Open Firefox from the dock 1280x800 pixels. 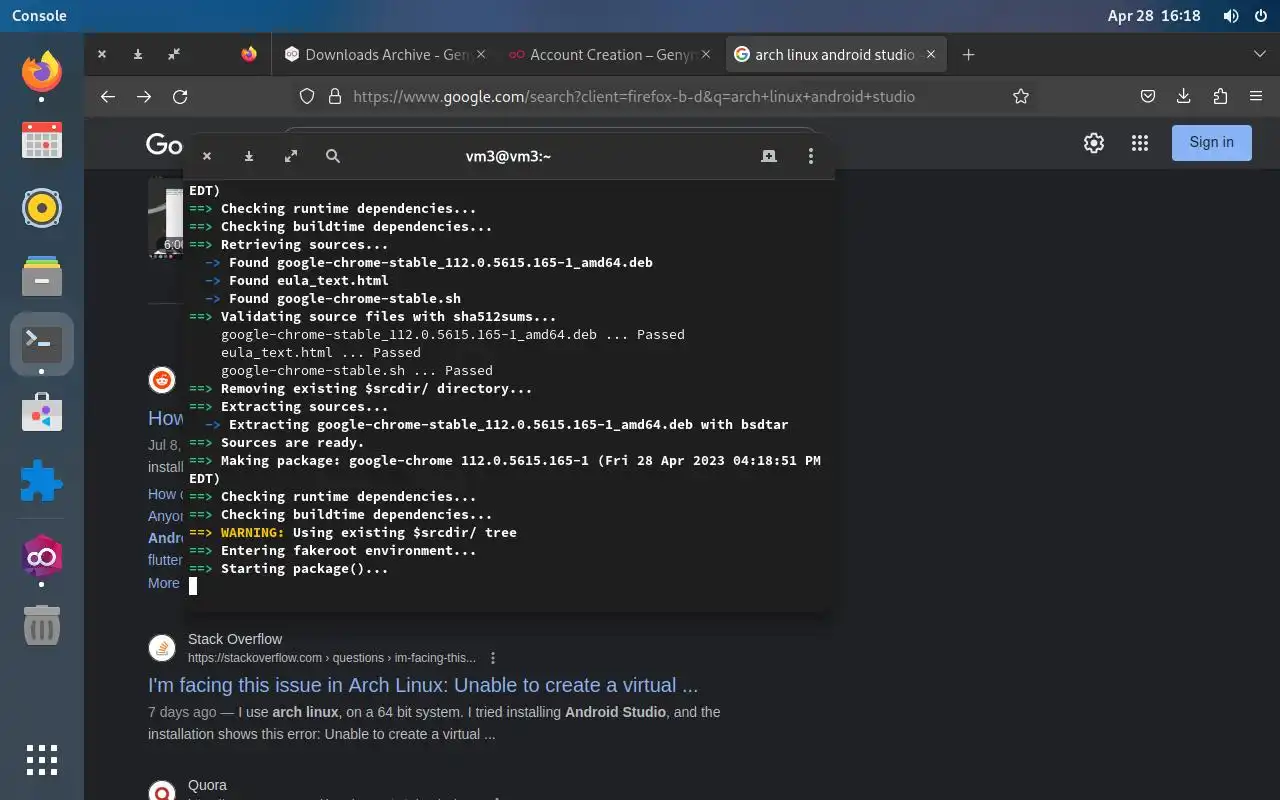(42, 71)
